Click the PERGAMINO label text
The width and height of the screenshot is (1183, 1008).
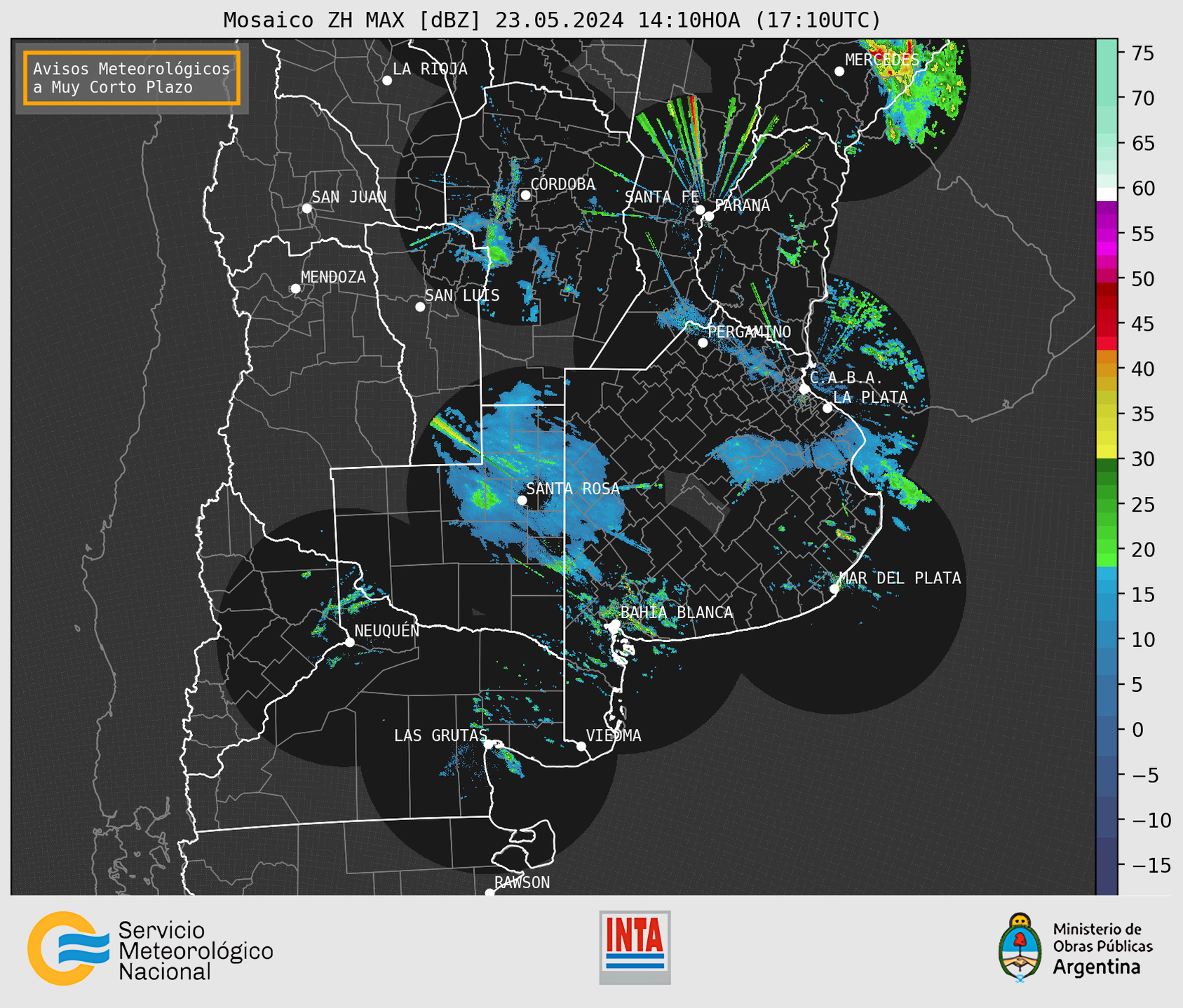750,332
